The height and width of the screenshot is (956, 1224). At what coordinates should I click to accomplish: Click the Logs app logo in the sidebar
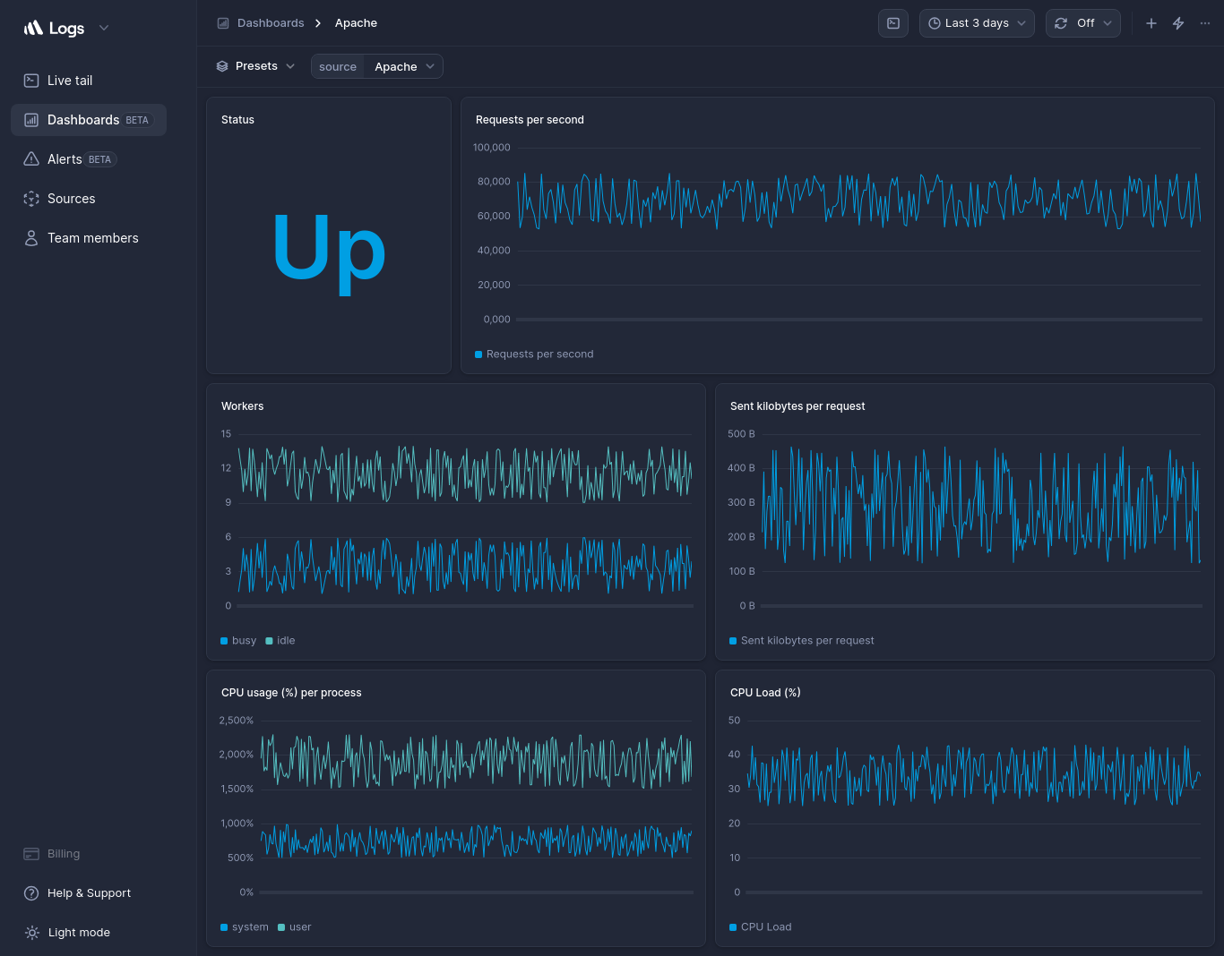[x=54, y=28]
